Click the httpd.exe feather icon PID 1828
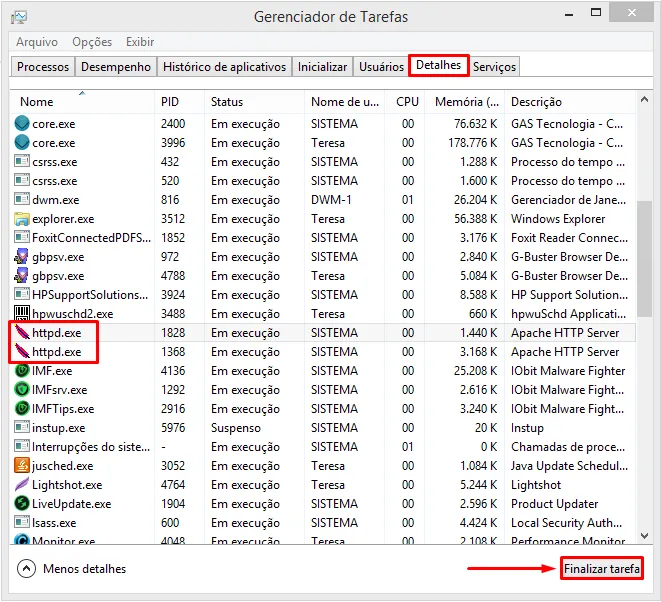Screen dimensions: 661x602 (x=21, y=332)
